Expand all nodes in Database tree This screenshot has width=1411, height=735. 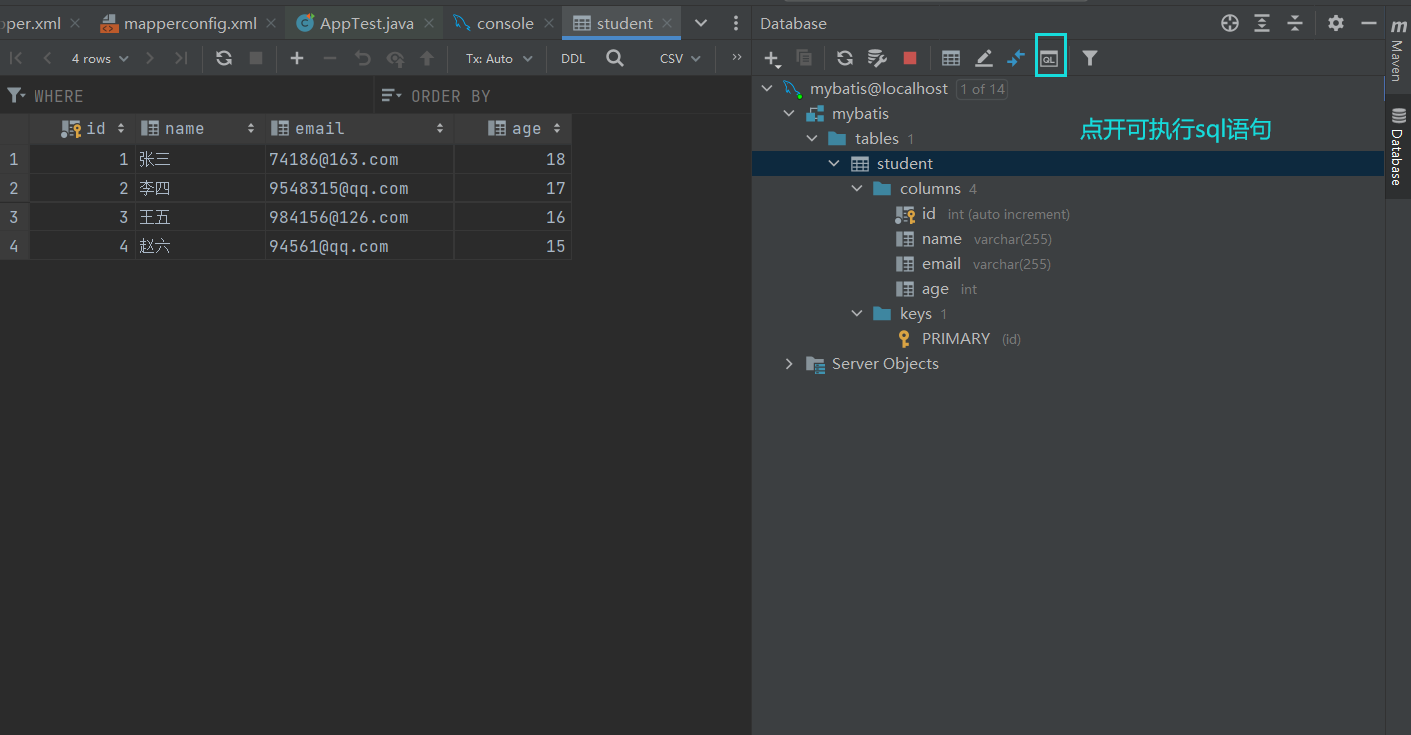[1263, 23]
